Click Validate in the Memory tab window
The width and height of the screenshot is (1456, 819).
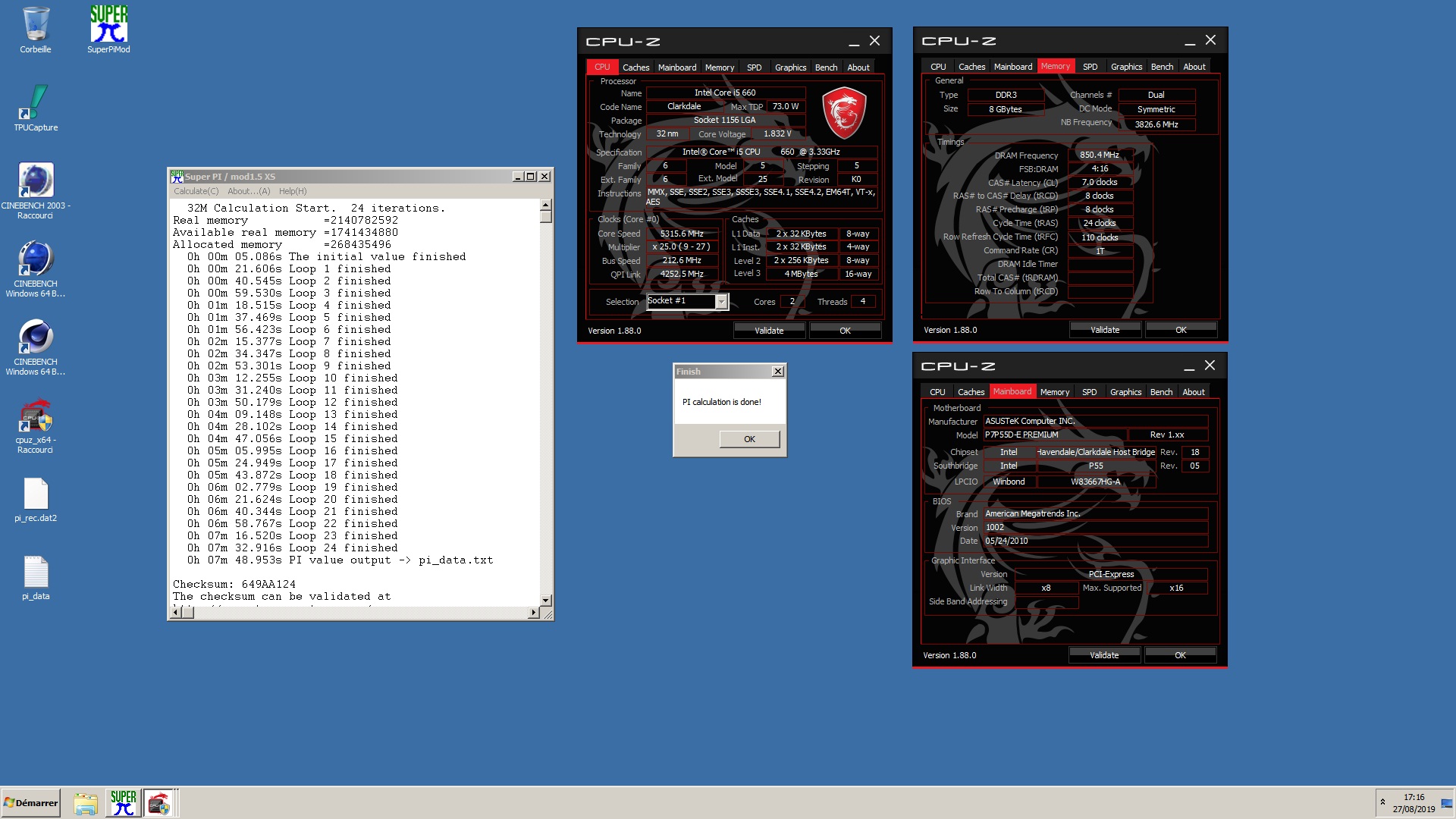click(1105, 330)
